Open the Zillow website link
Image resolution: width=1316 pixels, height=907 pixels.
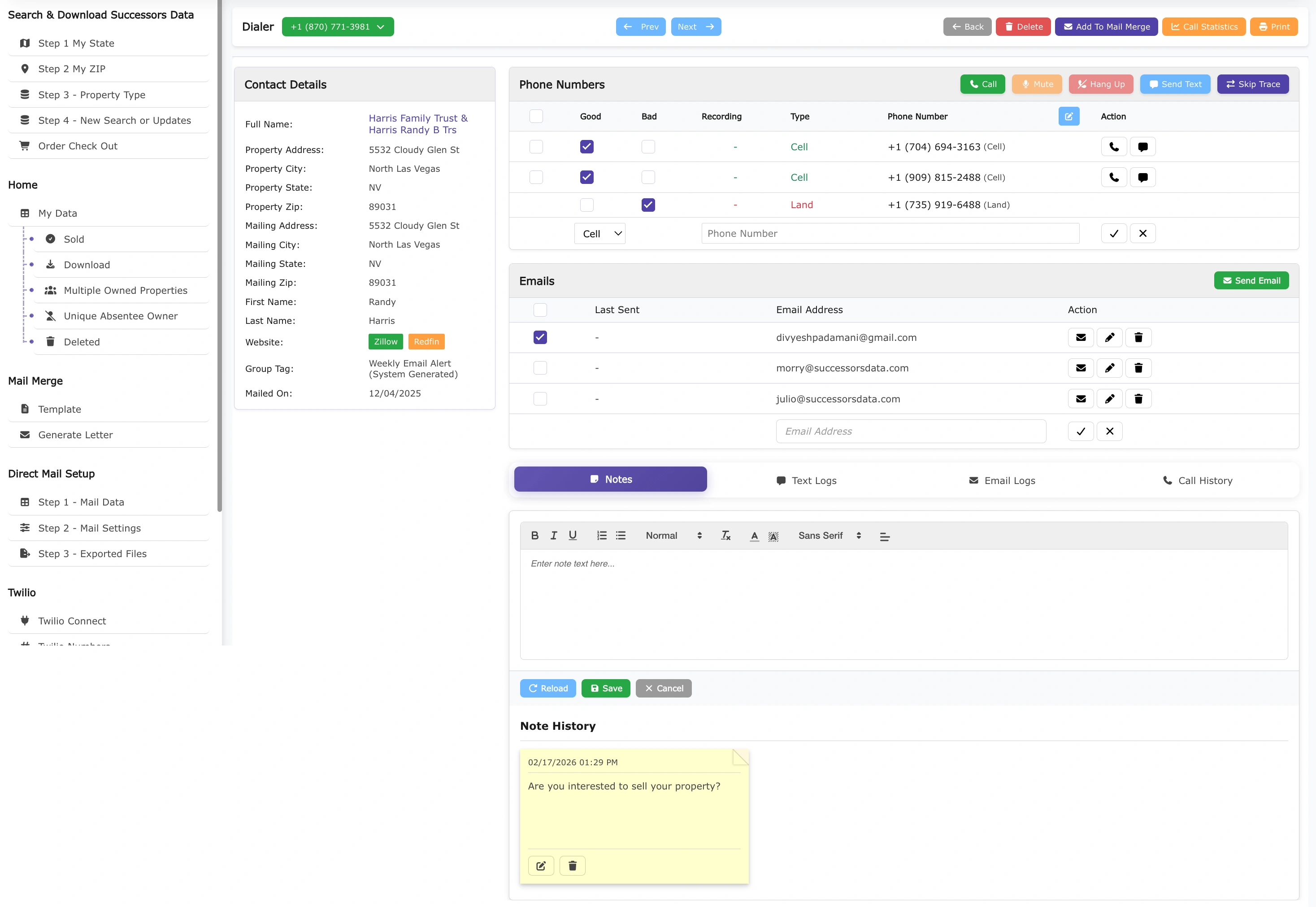coord(386,341)
